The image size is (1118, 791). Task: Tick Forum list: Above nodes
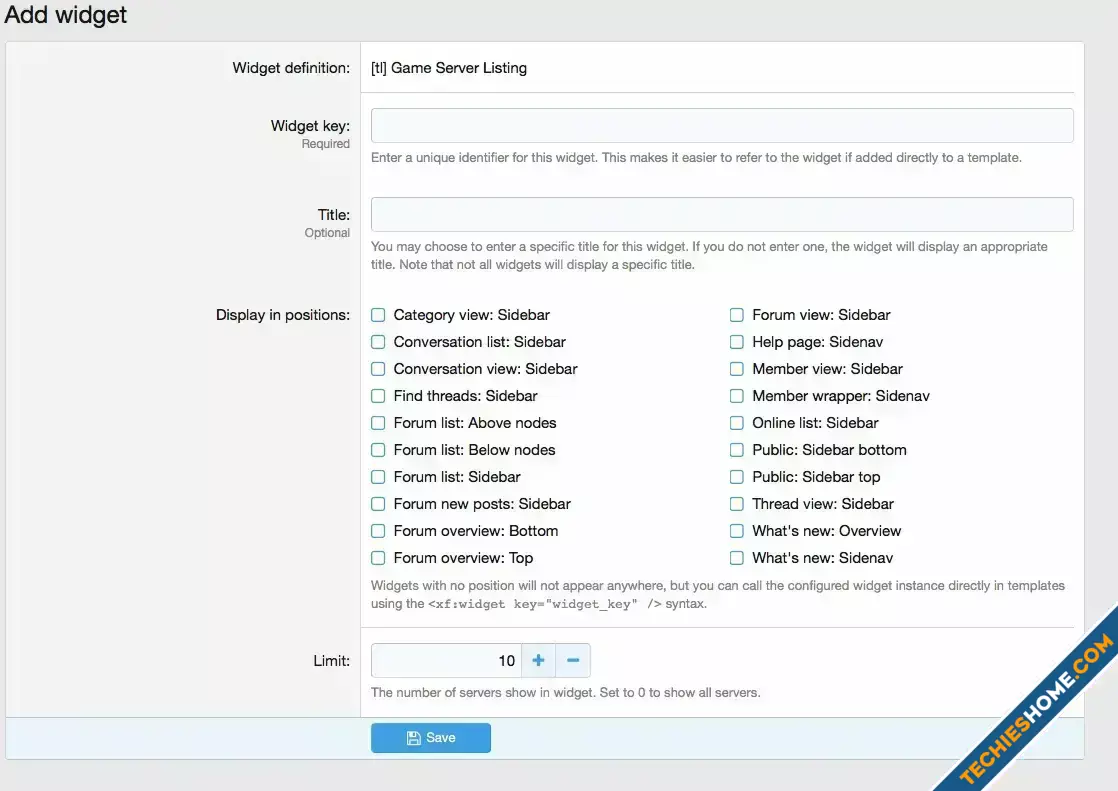click(x=378, y=423)
